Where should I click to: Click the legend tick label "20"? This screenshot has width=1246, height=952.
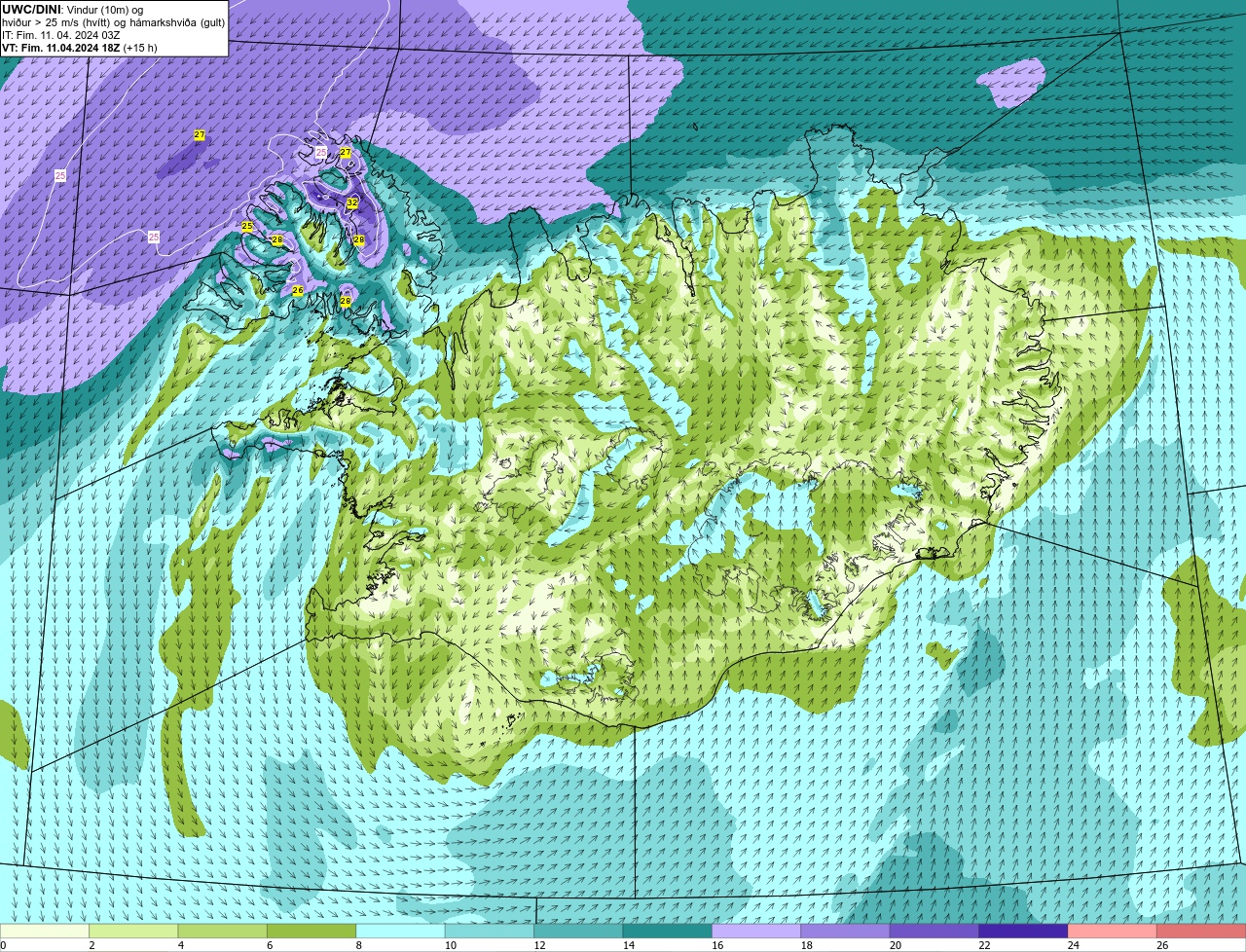tap(896, 945)
